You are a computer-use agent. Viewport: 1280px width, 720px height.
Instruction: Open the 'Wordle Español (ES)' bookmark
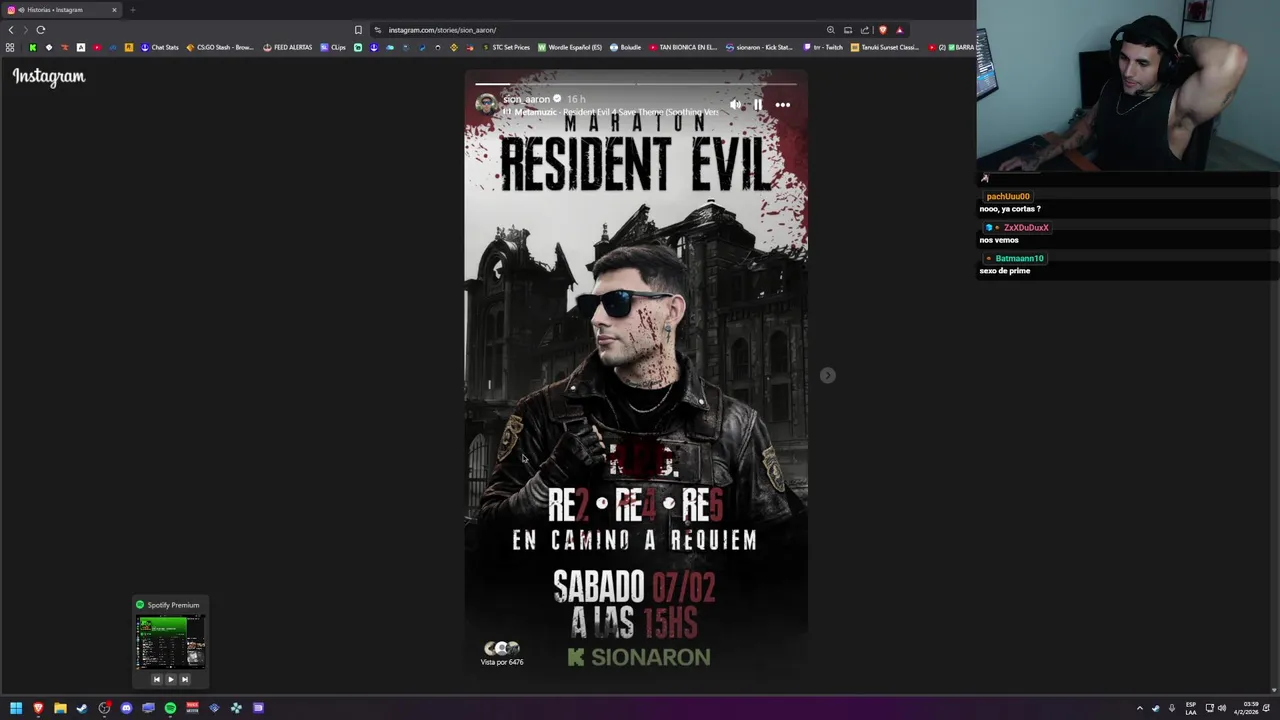pyautogui.click(x=570, y=47)
